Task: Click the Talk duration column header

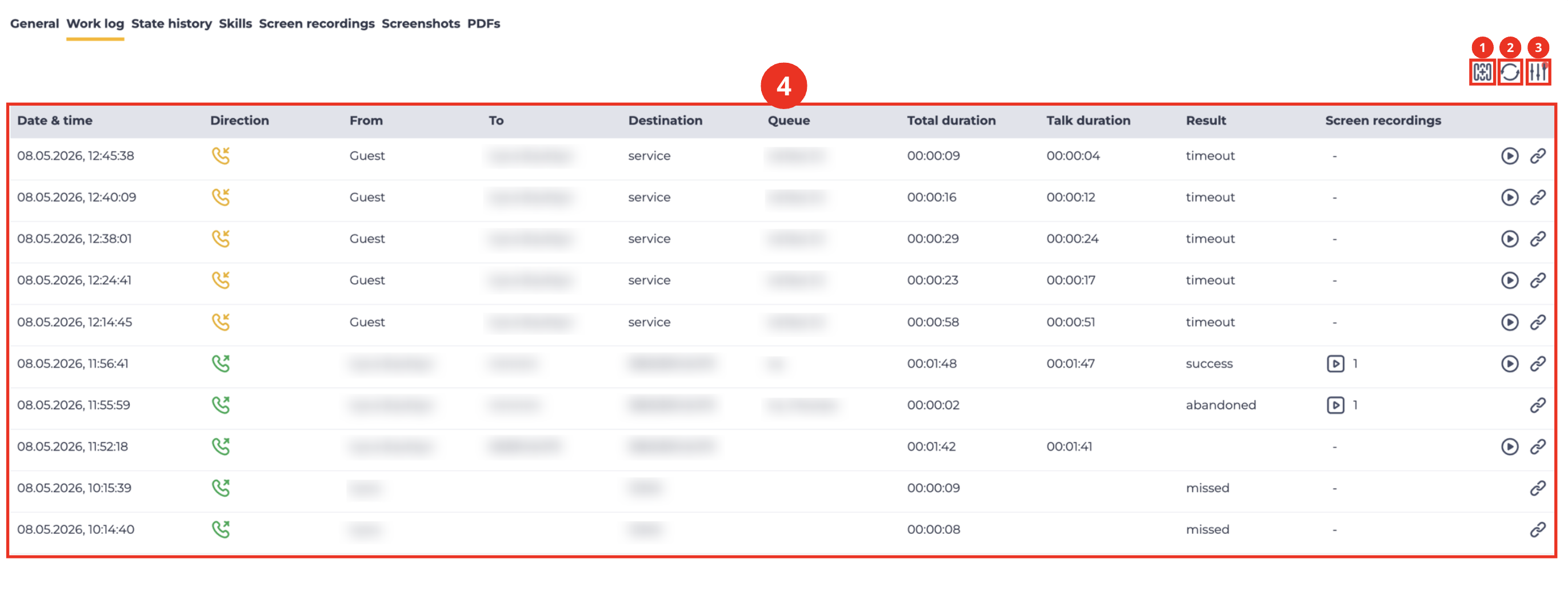Action: (x=1089, y=120)
